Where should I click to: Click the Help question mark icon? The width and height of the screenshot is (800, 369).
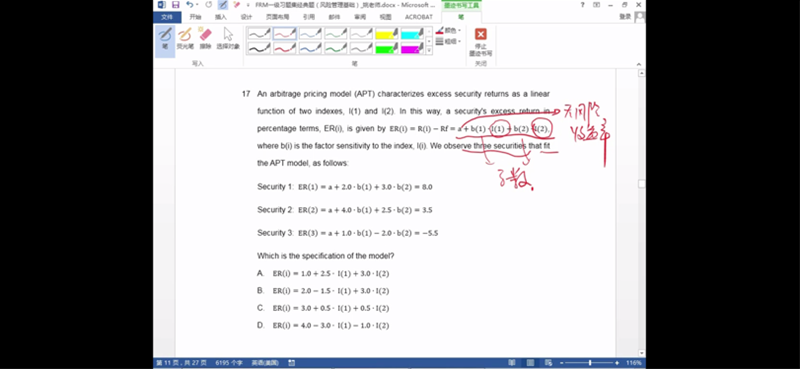click(583, 5)
